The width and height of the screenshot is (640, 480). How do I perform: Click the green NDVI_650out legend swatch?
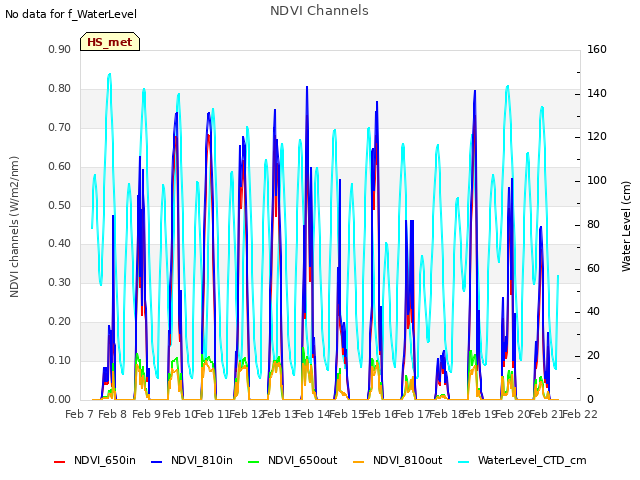[253, 462]
